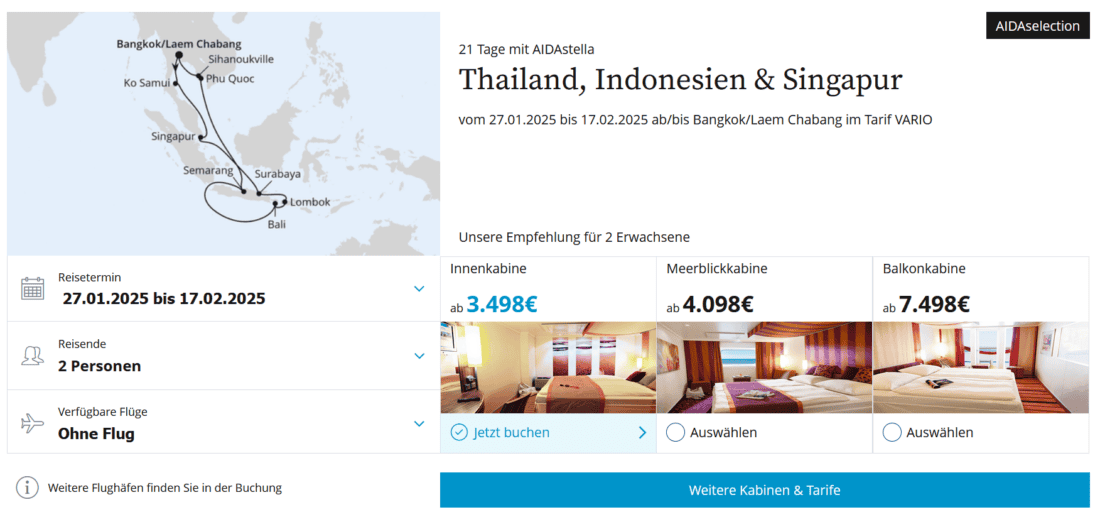Screen dimensions: 1100x517
Task: Click the info icon near Weitere Flughäfen
Action: click(27, 488)
